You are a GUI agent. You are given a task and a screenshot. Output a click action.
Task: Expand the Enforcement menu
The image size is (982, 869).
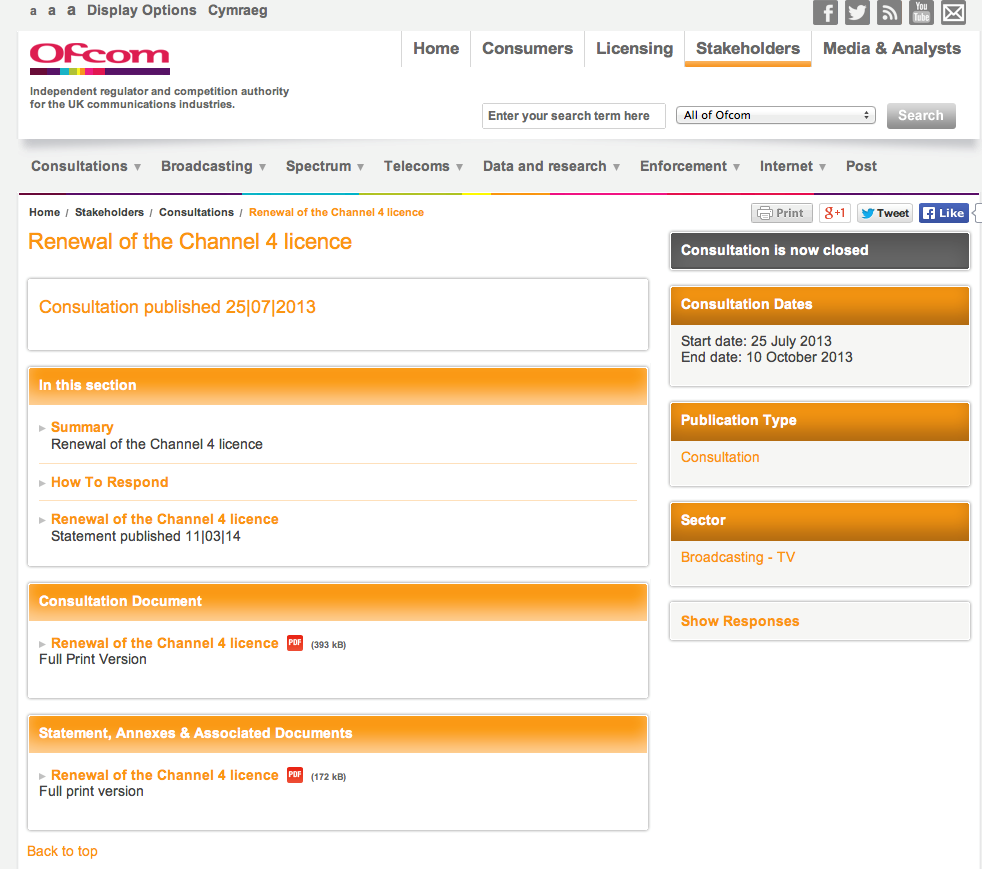click(x=690, y=167)
